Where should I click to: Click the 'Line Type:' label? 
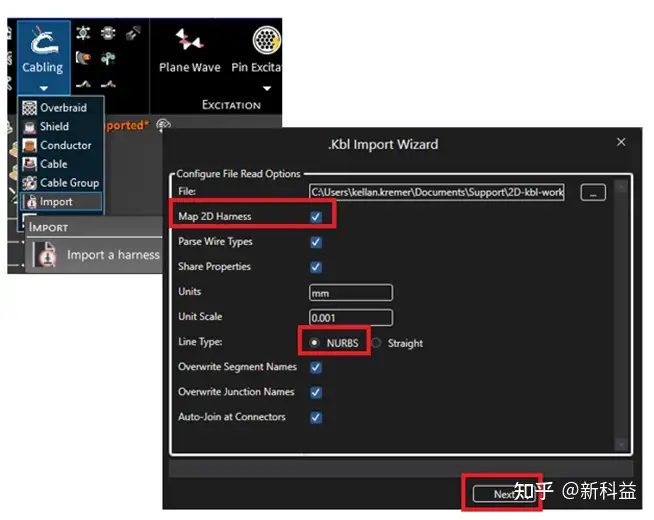[200, 342]
